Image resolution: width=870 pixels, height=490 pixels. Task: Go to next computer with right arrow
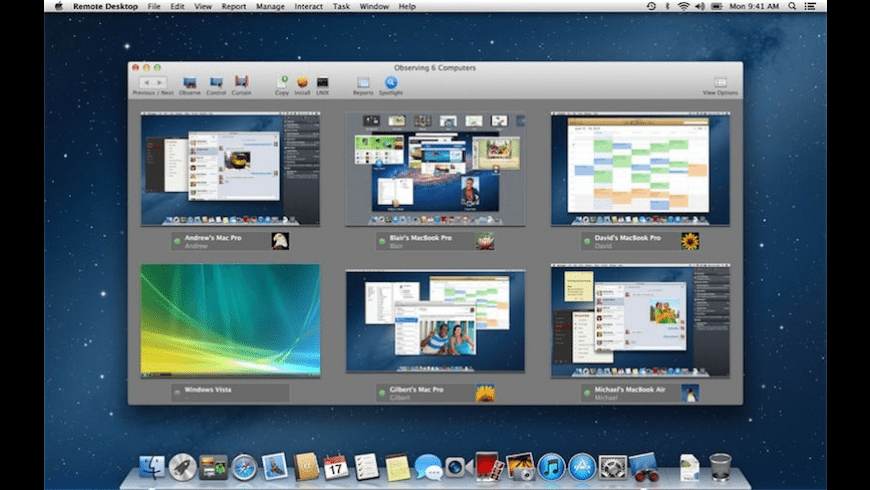(x=160, y=83)
